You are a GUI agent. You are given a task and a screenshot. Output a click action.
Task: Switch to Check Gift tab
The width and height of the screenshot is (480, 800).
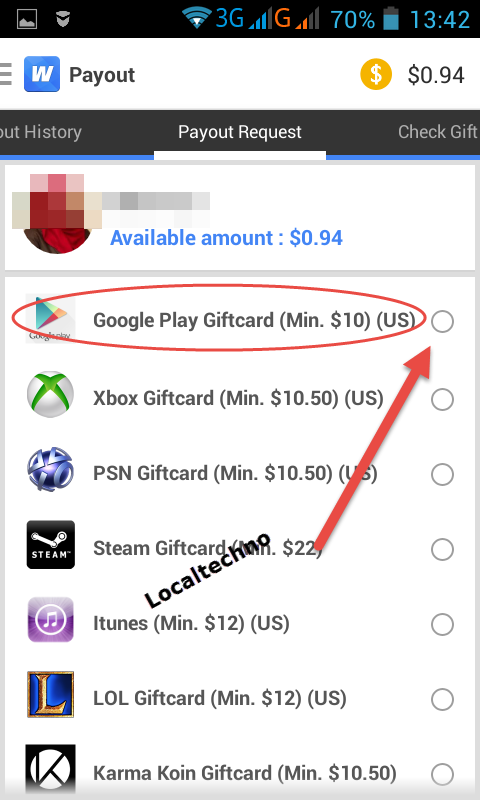point(438,132)
